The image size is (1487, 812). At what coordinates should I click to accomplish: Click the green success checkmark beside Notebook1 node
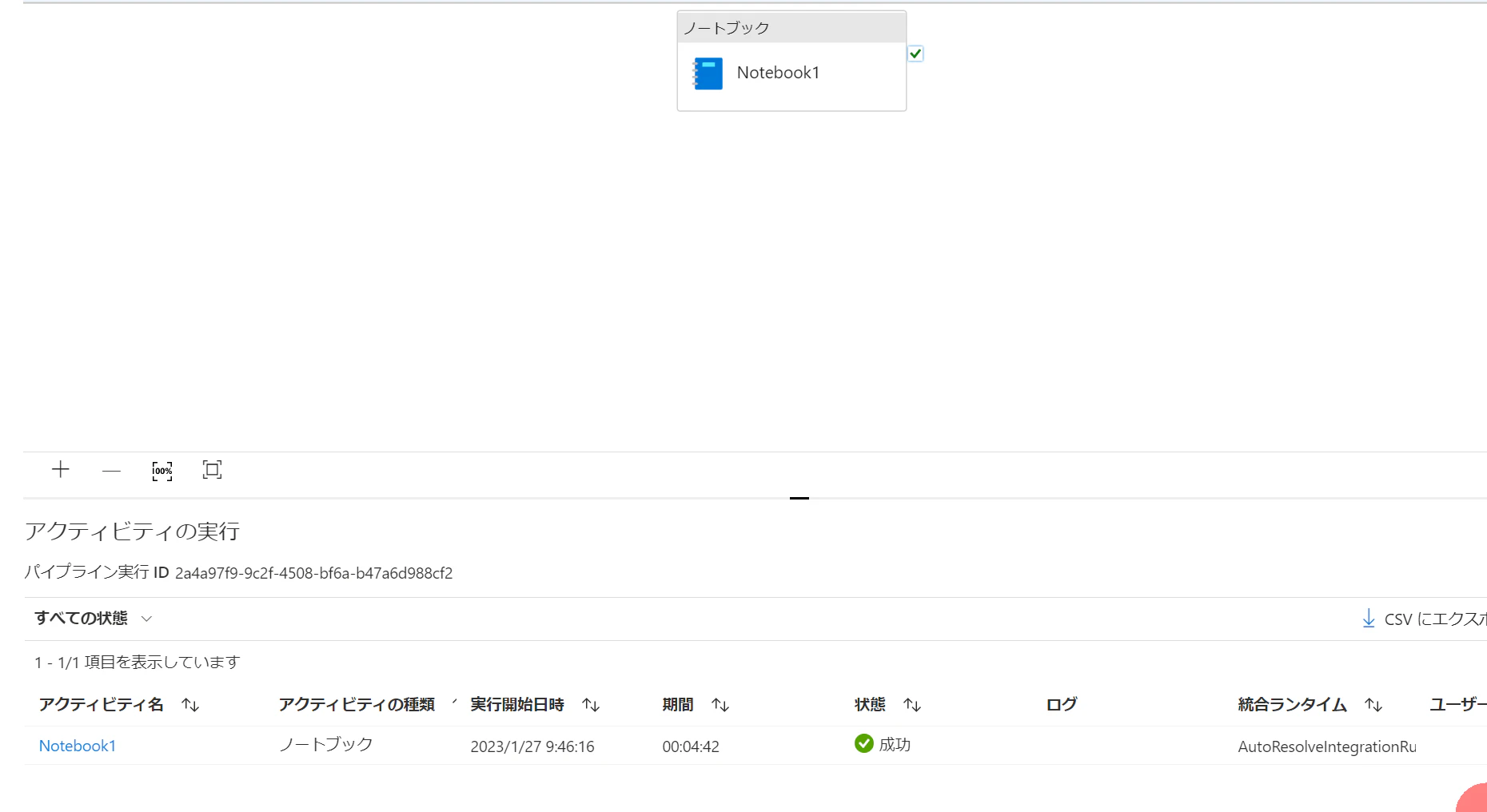pyautogui.click(x=915, y=54)
